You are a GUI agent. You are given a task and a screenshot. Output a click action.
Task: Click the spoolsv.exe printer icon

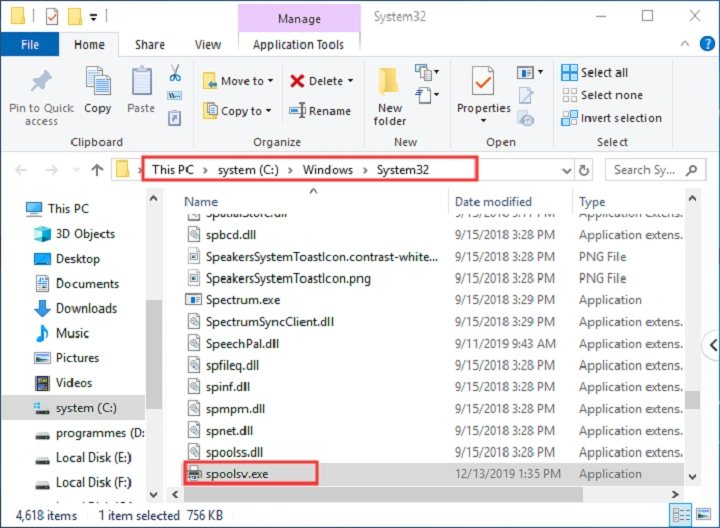pyautogui.click(x=194, y=474)
